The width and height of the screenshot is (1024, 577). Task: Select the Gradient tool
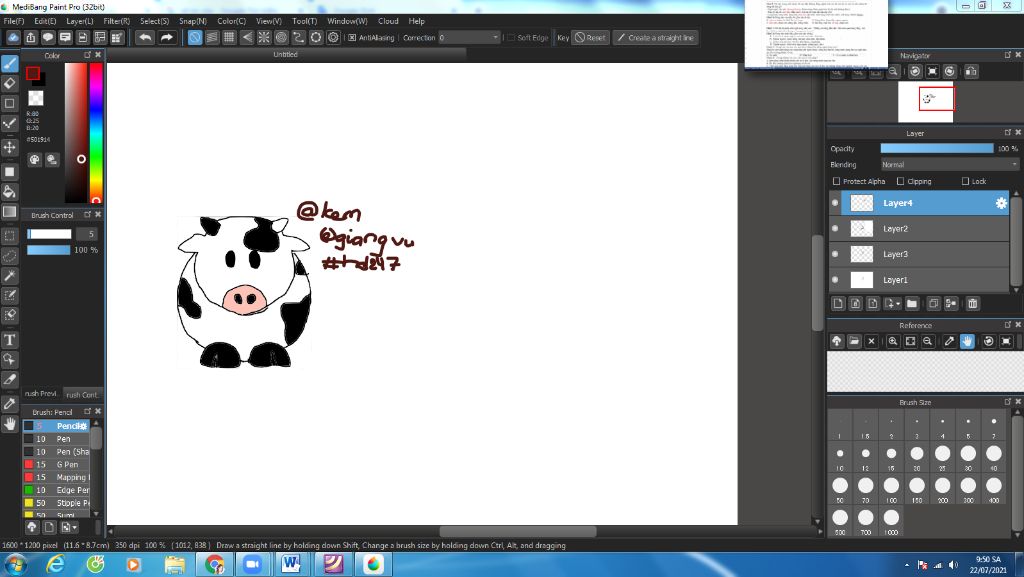(10, 211)
